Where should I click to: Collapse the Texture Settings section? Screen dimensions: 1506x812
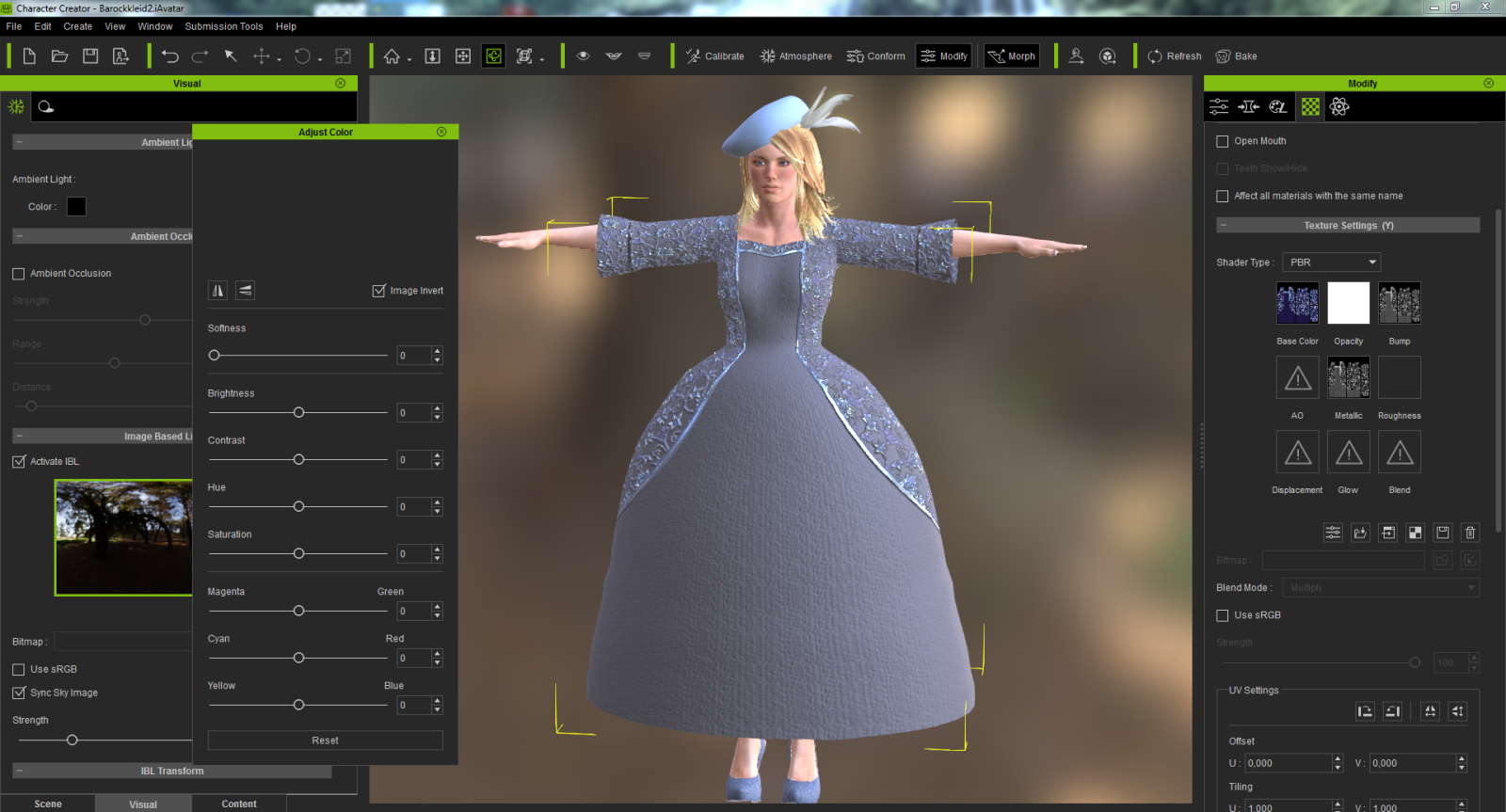coord(1223,226)
